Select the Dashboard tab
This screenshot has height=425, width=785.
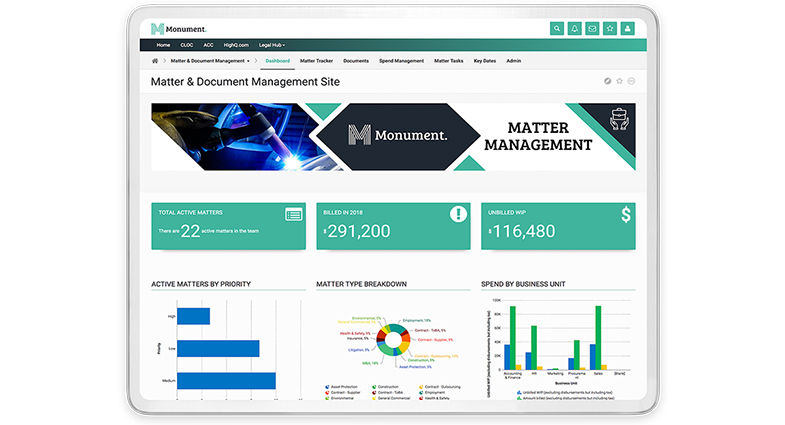277,61
